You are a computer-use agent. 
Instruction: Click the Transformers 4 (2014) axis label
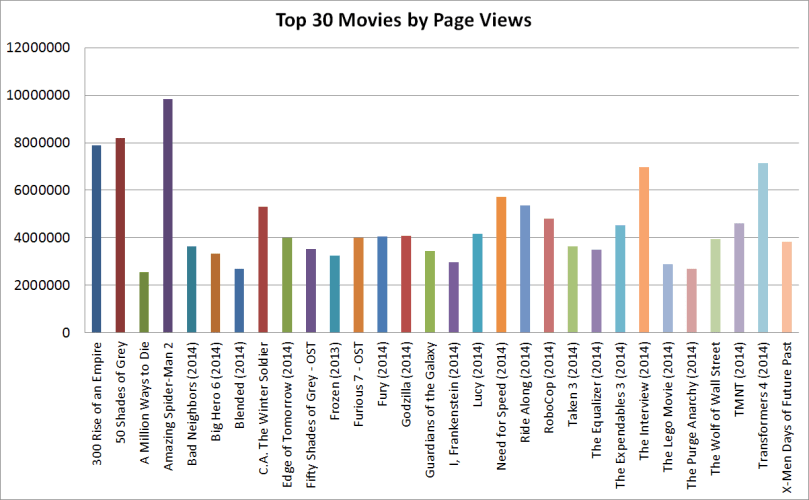764,406
